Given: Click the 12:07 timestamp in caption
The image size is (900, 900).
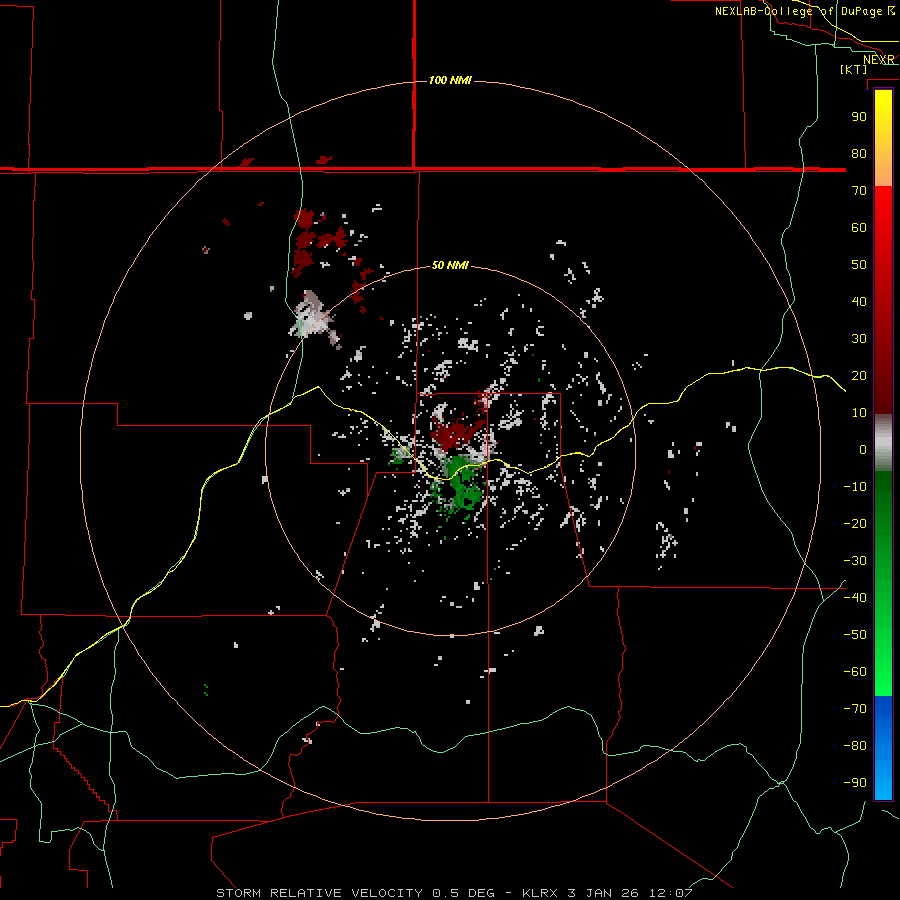Looking at the screenshot, I should (x=670, y=893).
